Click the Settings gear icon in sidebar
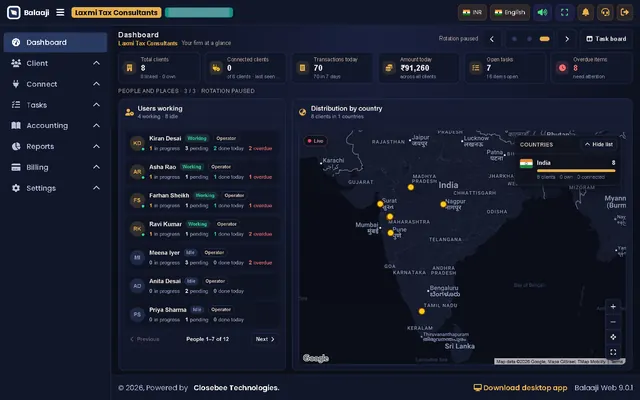The width and height of the screenshot is (640, 400). click(x=16, y=188)
